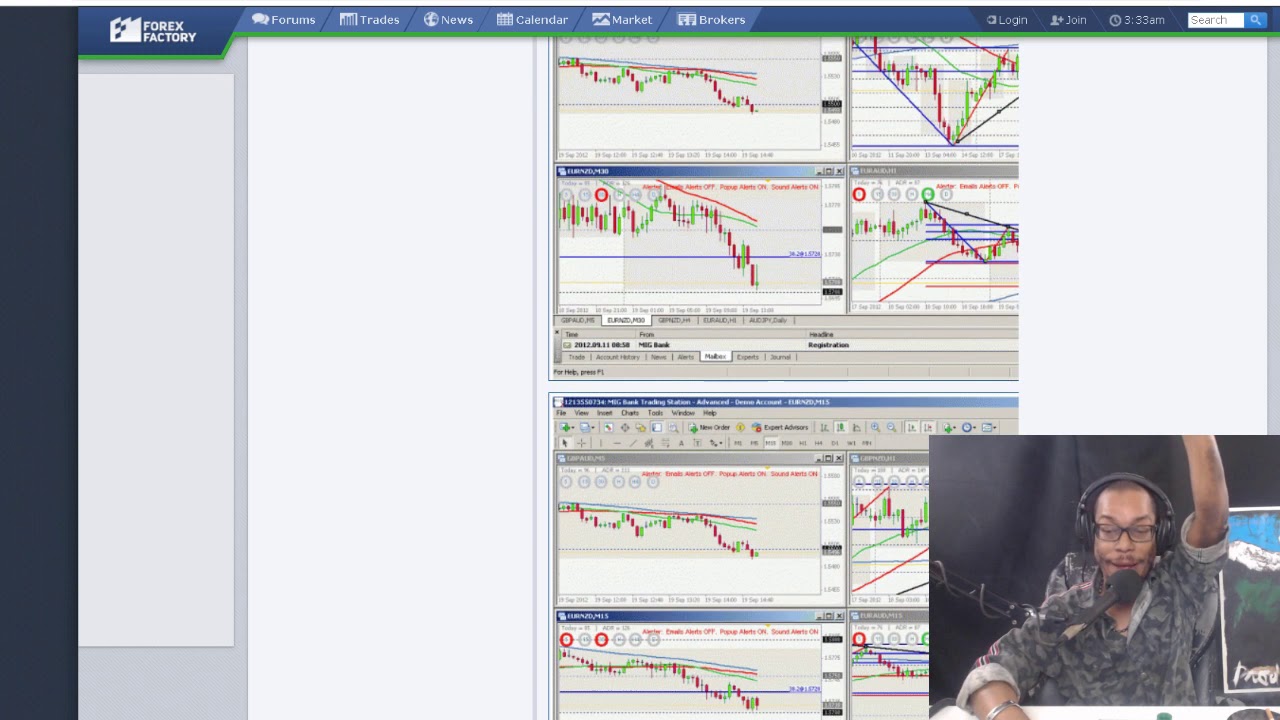This screenshot has width=1280, height=720.
Task: Open Help menu in the MT4 screenshot
Action: [709, 413]
